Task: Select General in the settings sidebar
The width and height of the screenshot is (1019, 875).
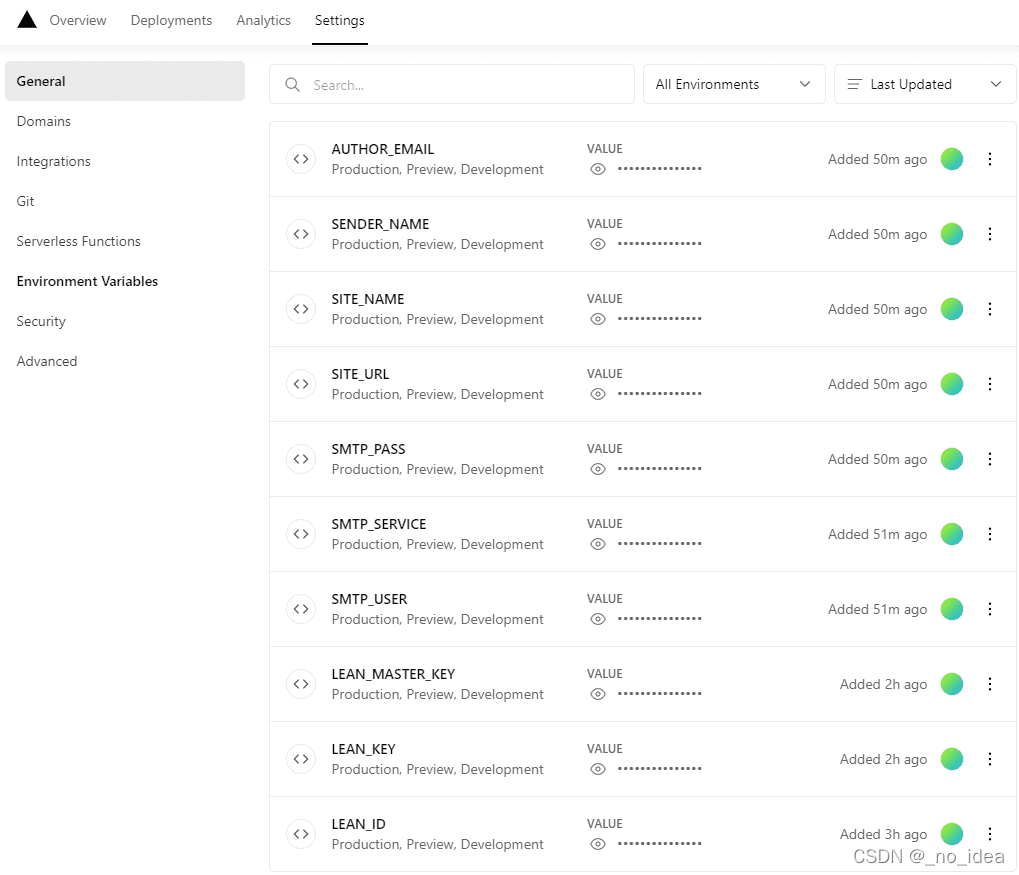Action: point(125,81)
